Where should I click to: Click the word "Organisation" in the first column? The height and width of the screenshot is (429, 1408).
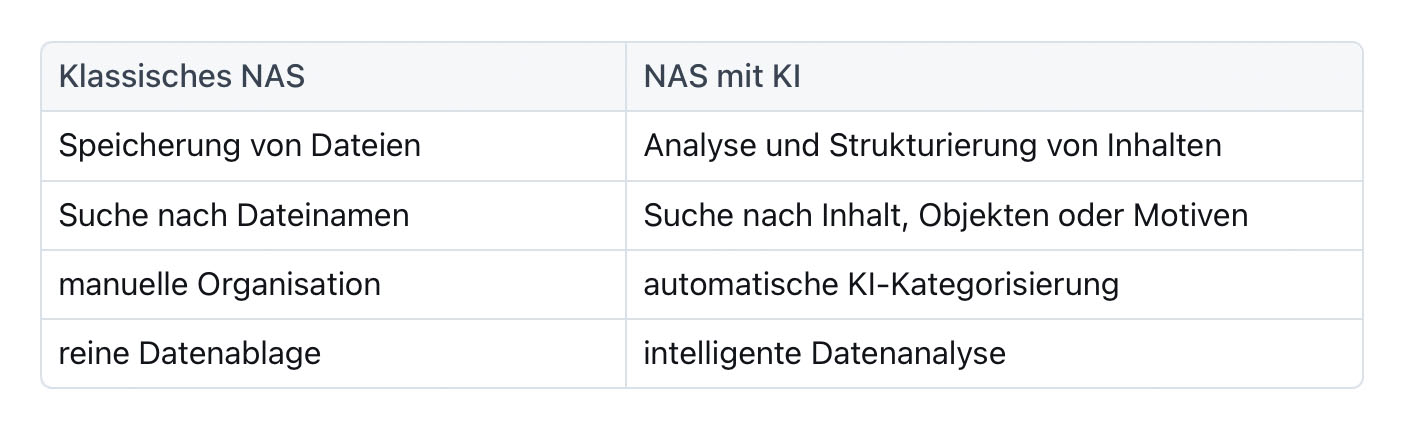point(289,284)
